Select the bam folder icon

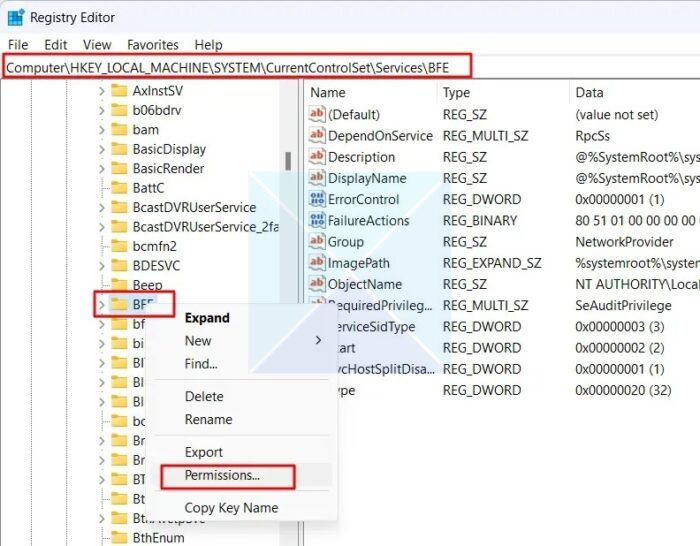(x=119, y=129)
